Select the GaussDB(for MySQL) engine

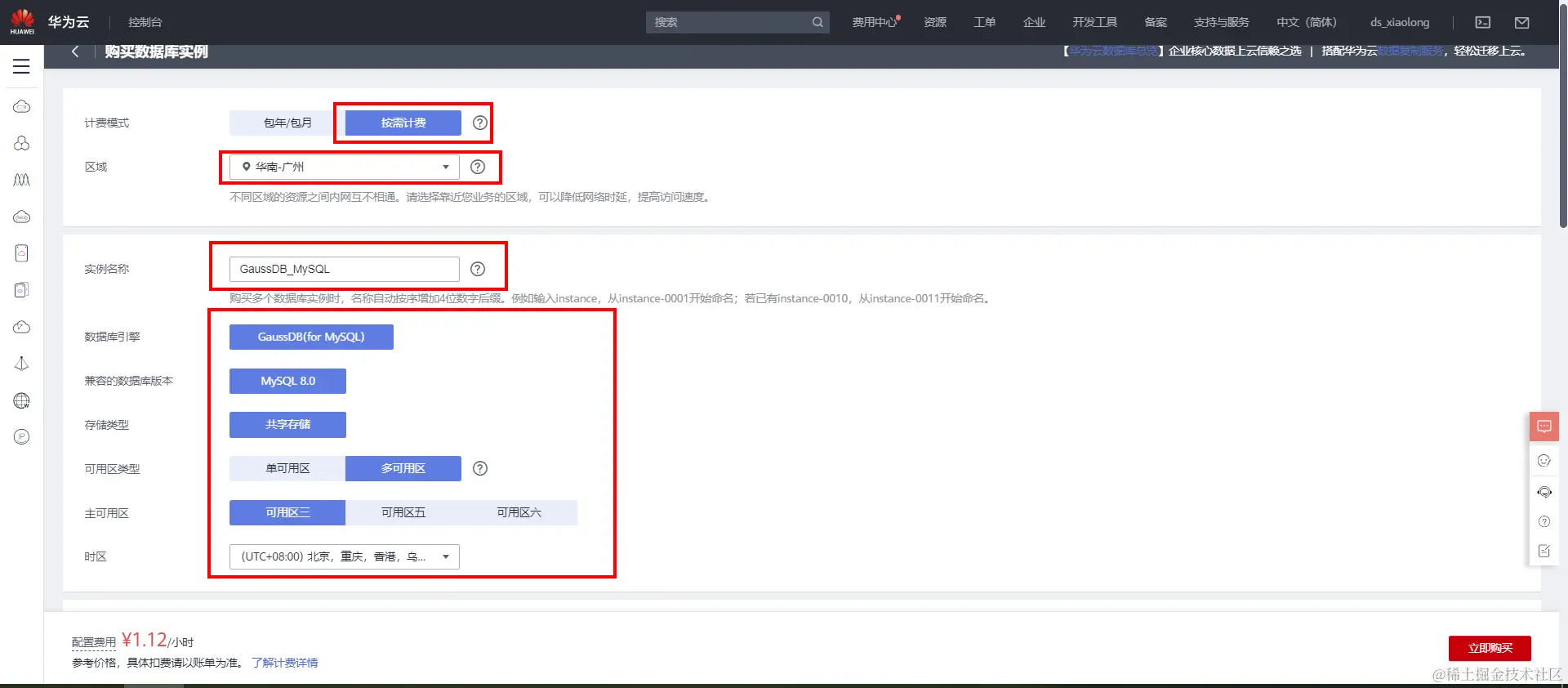[x=311, y=337]
